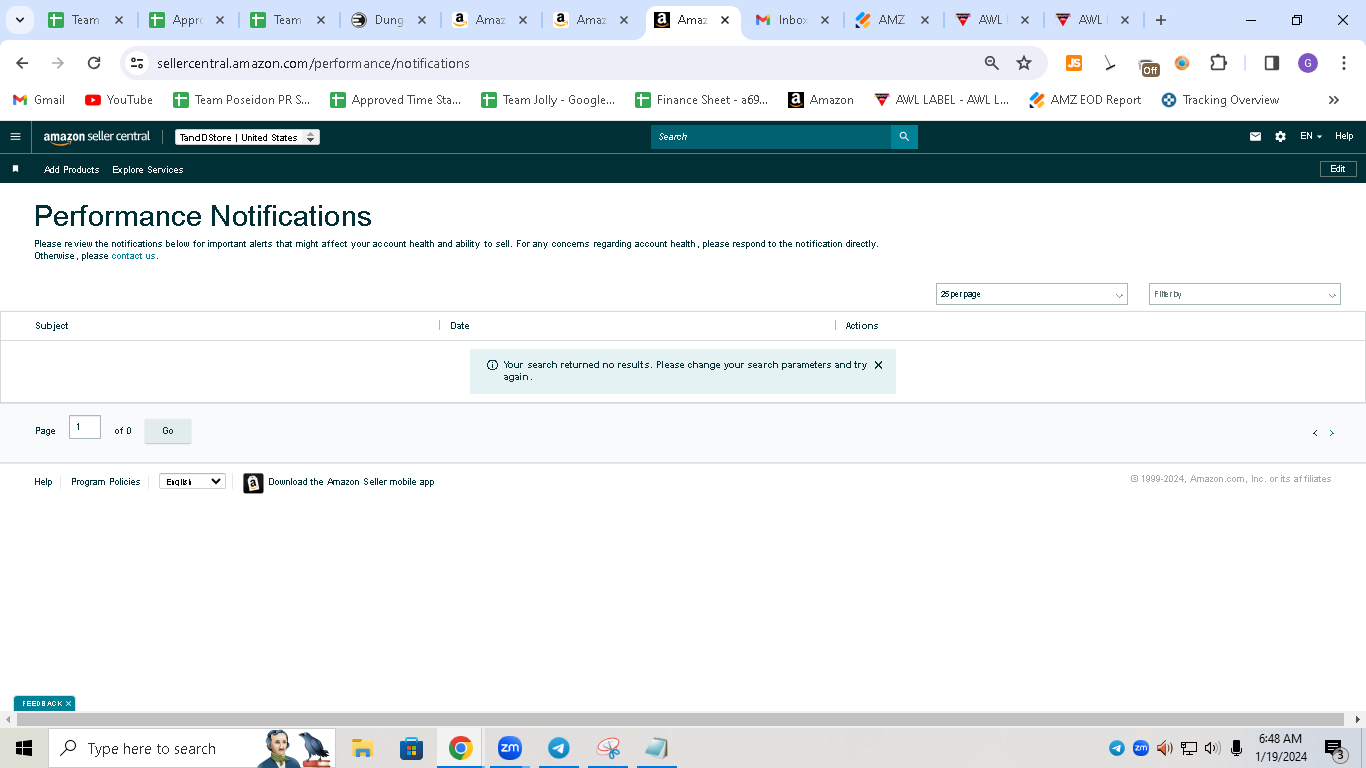This screenshot has width=1366, height=768.
Task: Open the Chrome extensions puzzle icon
Action: pos(1218,63)
